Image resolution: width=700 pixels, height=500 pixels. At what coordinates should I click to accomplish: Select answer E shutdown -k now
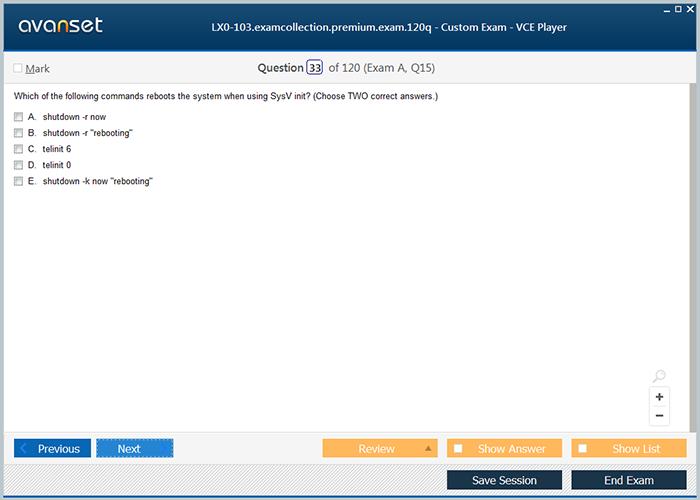[18, 181]
